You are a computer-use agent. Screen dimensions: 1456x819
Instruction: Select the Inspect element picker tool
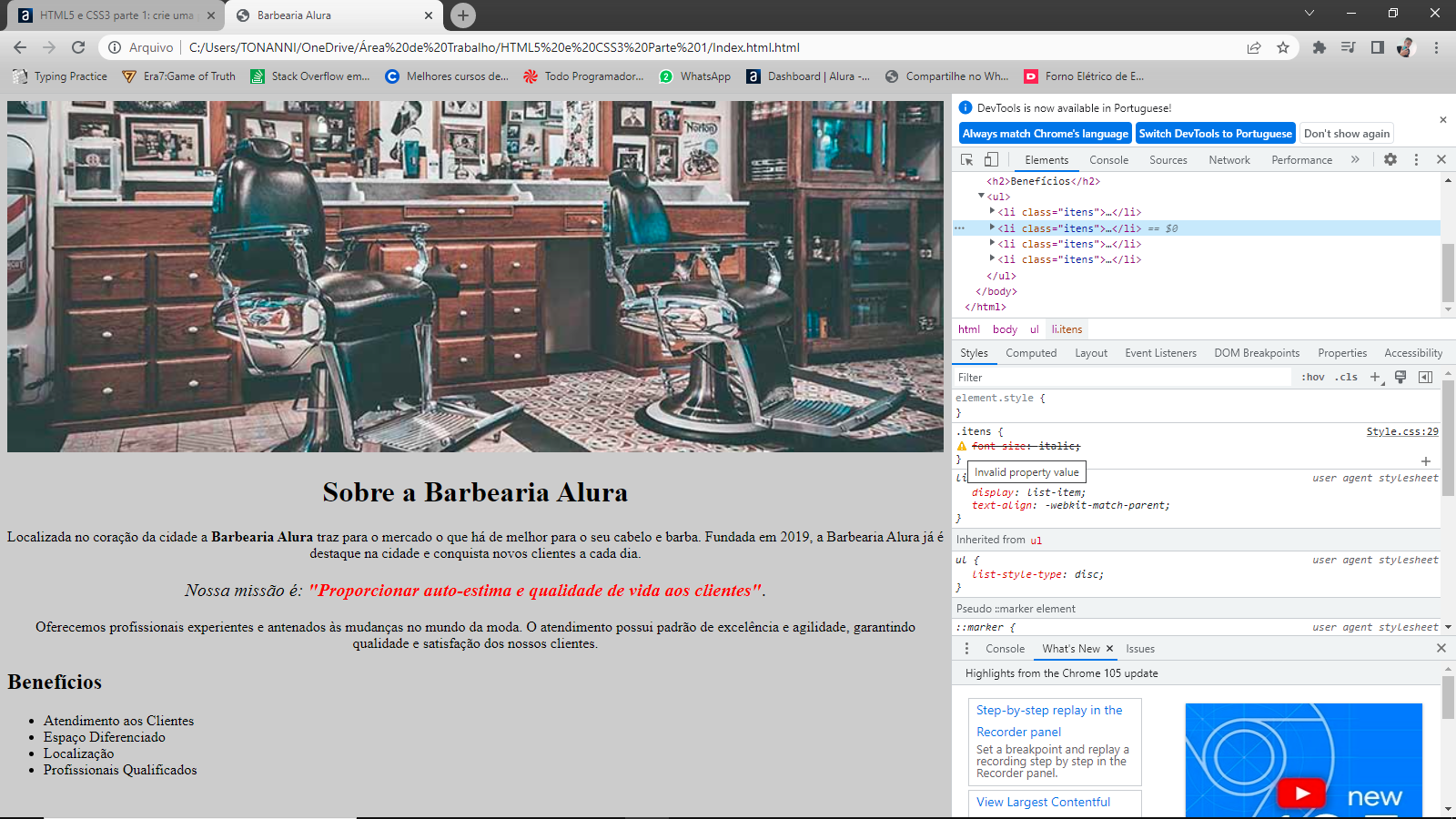(966, 159)
